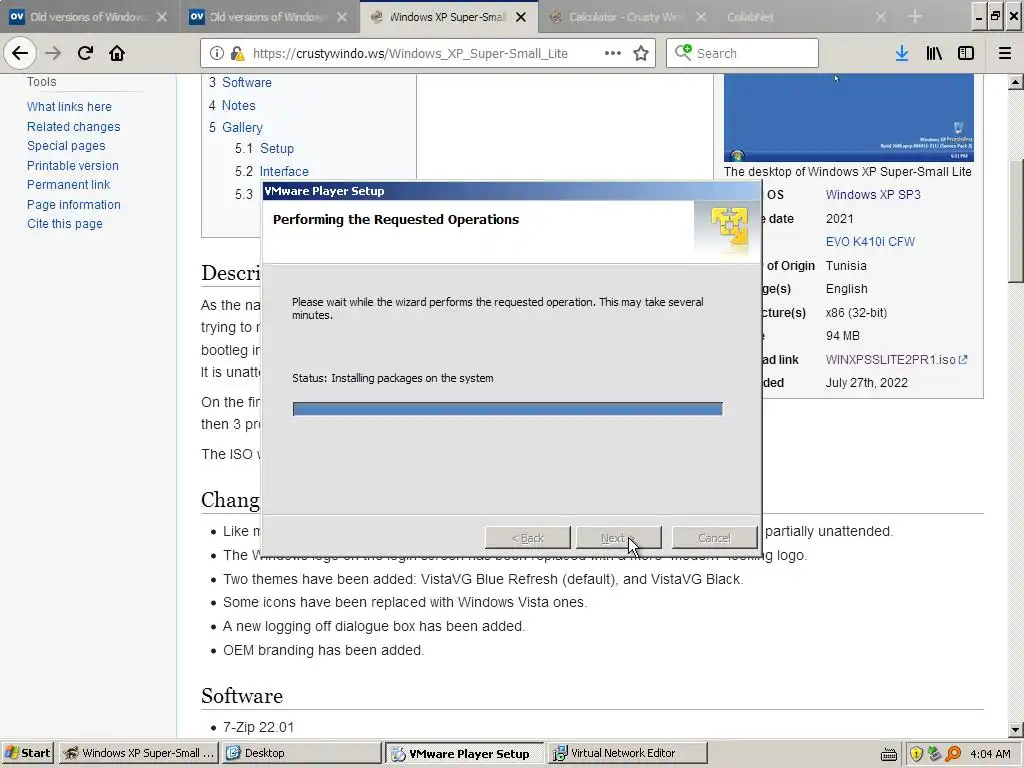
Task: Click the security shield tray icon
Action: click(916, 754)
